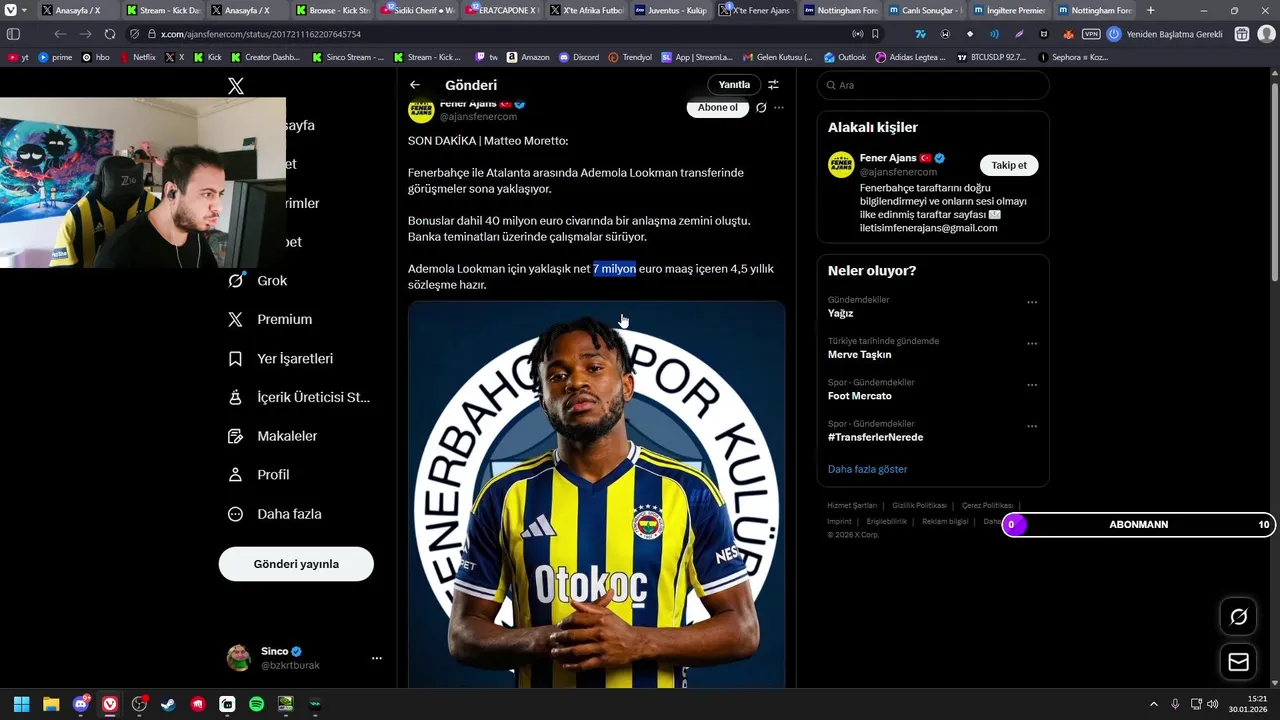The image size is (1280, 720).
Task: Switch to the X'te Afrika Futbol tab
Action: (587, 10)
